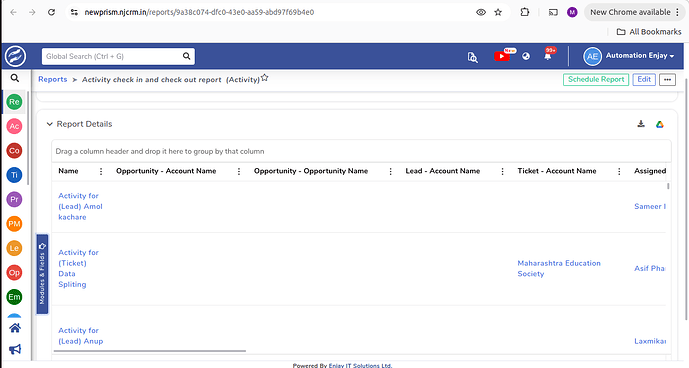Screen dimensions: 689x368
Task: Open Lead - Account Name column menu
Action: (503, 171)
